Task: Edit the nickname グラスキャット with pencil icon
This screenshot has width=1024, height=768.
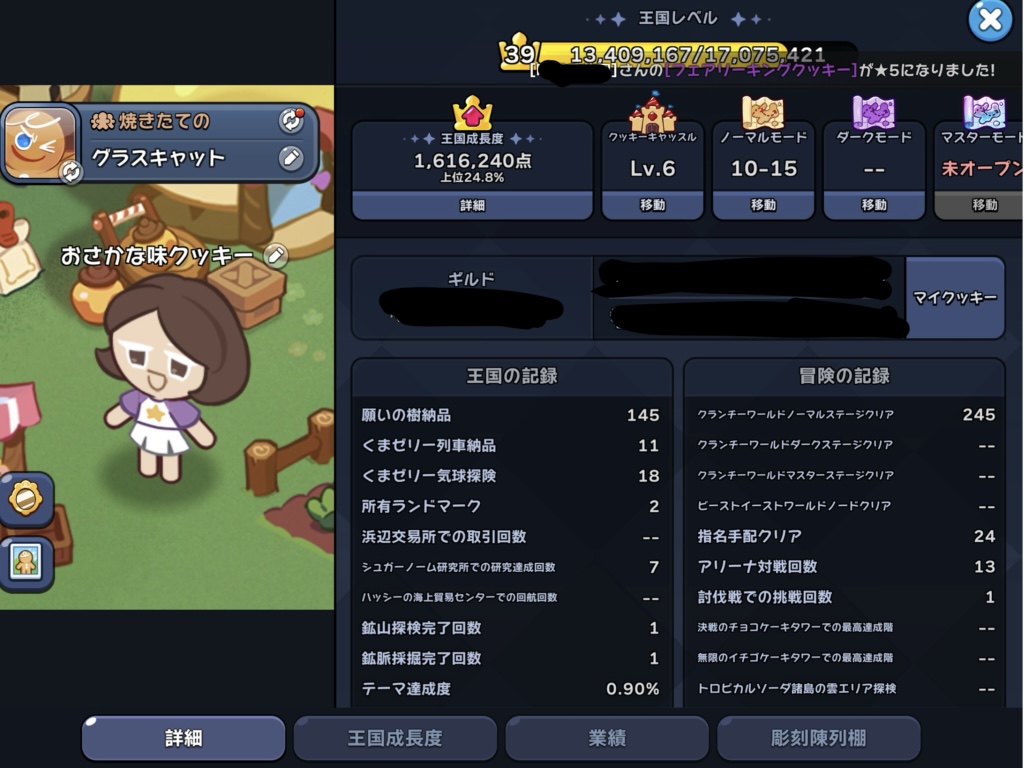Action: 291,157
